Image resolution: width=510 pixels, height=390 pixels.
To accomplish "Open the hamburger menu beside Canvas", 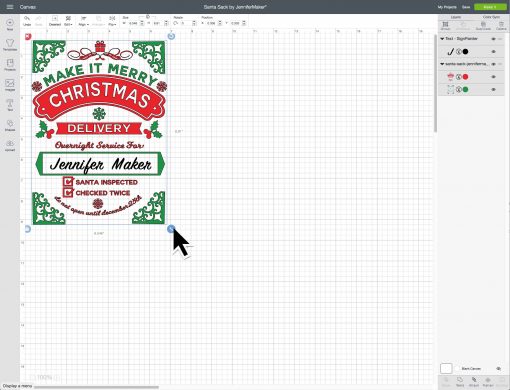I will click(10, 7).
